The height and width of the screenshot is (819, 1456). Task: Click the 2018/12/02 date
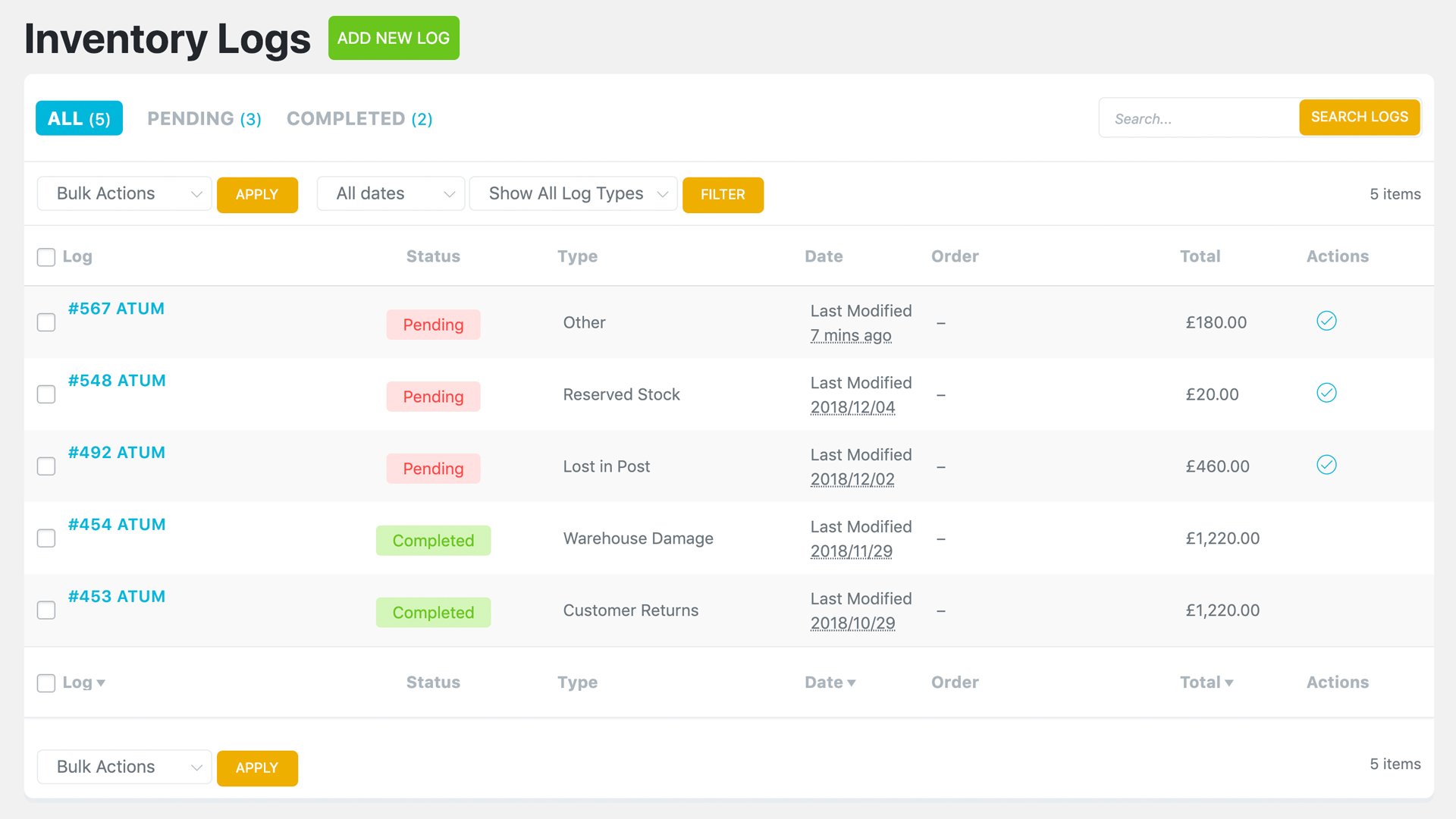click(x=852, y=479)
